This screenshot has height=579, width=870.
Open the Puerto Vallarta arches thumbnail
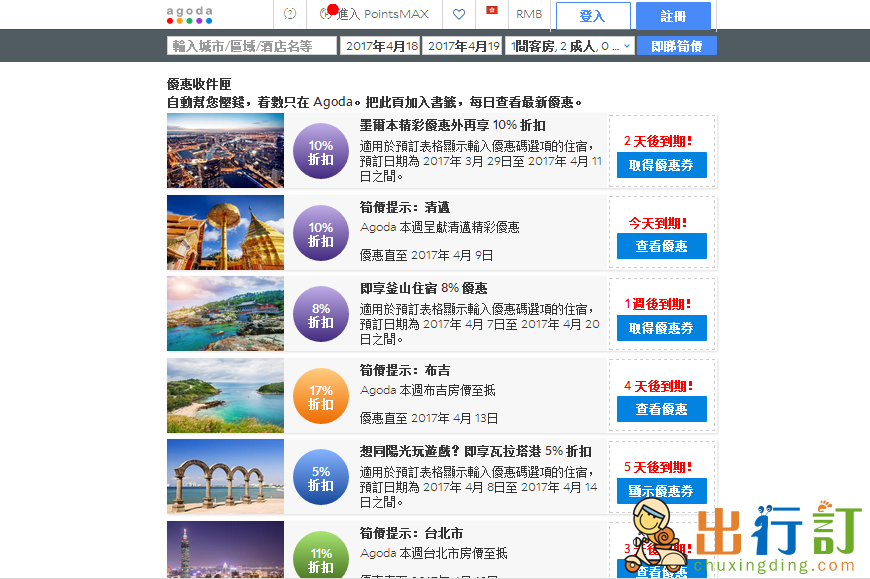(x=225, y=477)
